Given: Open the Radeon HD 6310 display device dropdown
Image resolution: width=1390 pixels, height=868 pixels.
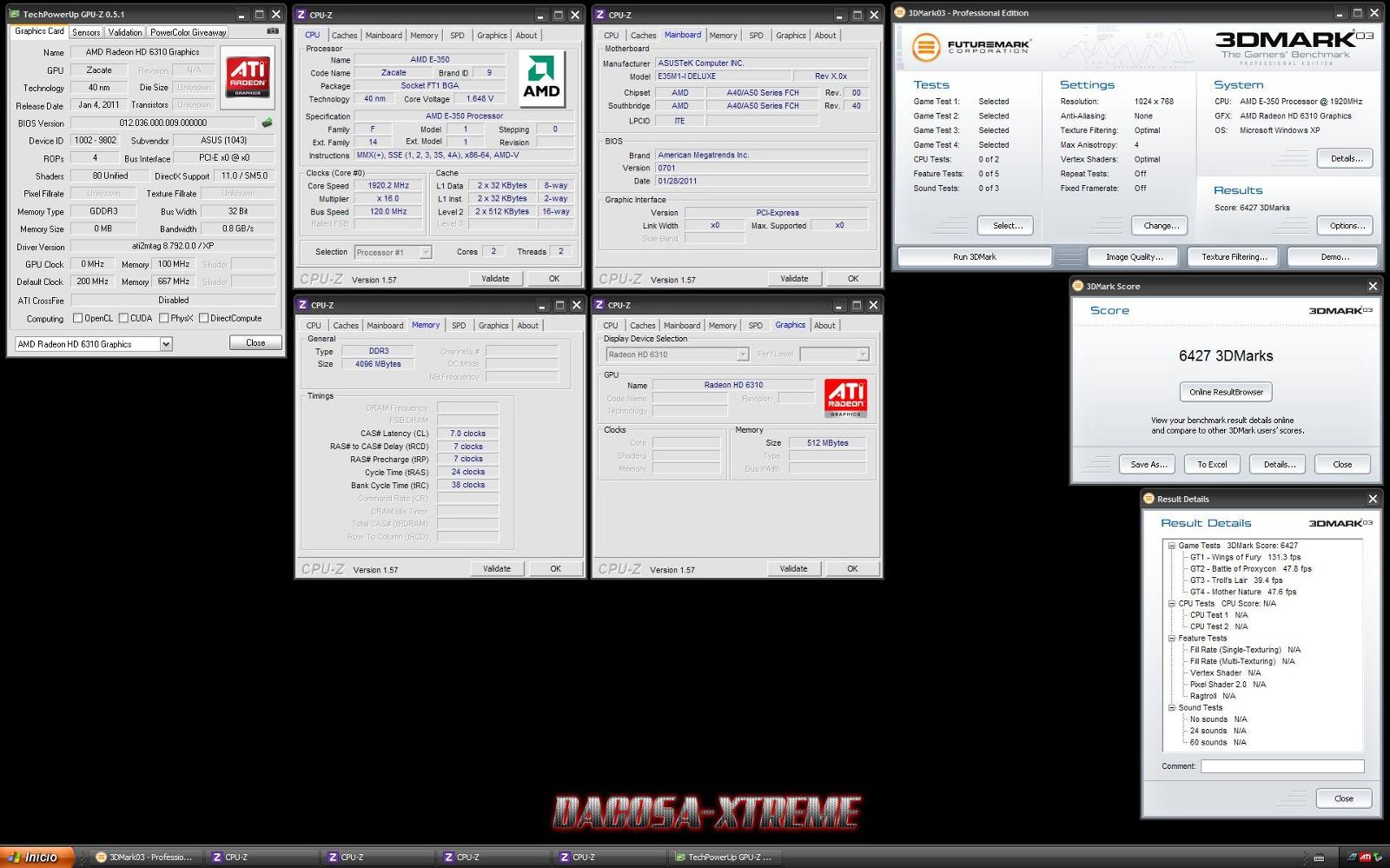Looking at the screenshot, I should point(743,354).
